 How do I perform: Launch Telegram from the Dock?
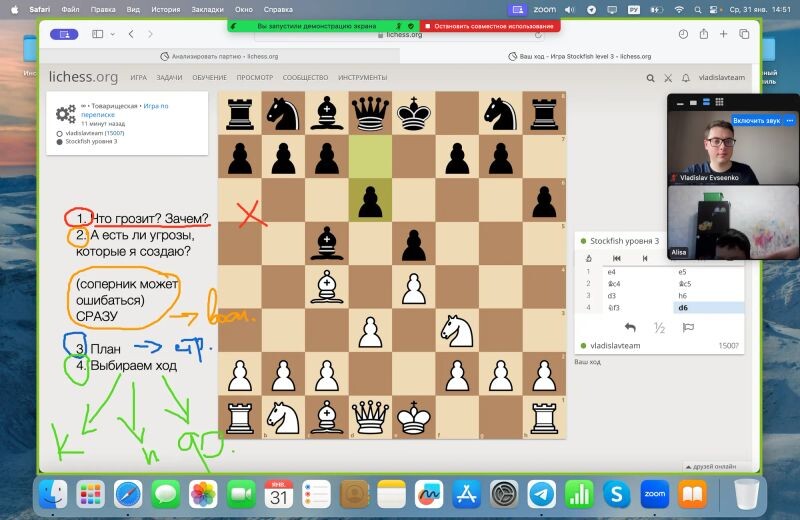click(541, 493)
